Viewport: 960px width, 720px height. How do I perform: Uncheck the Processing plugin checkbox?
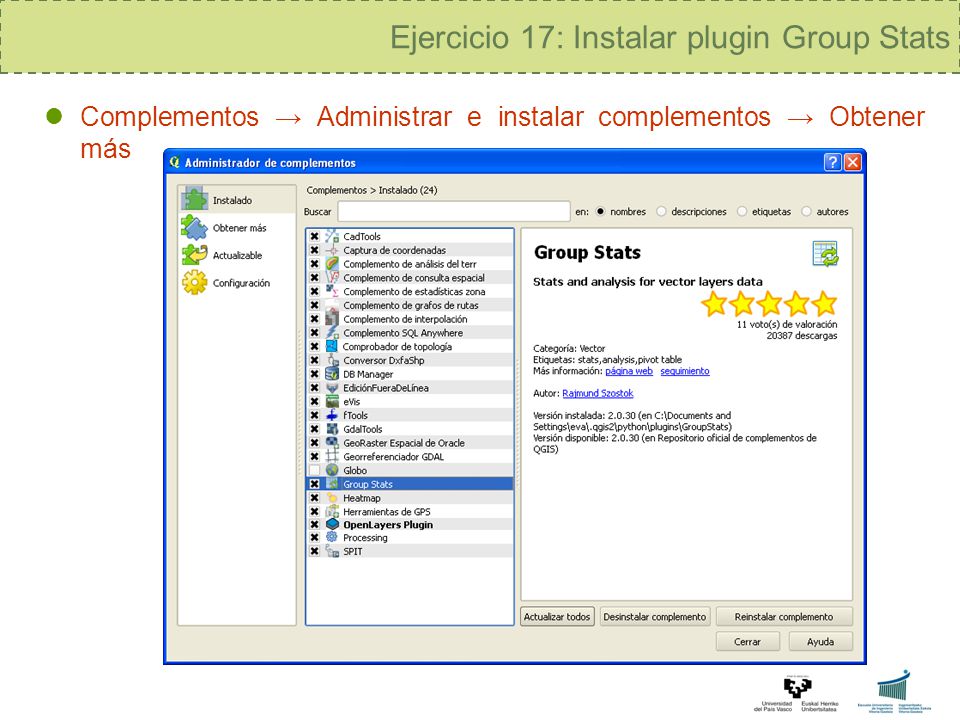point(315,538)
